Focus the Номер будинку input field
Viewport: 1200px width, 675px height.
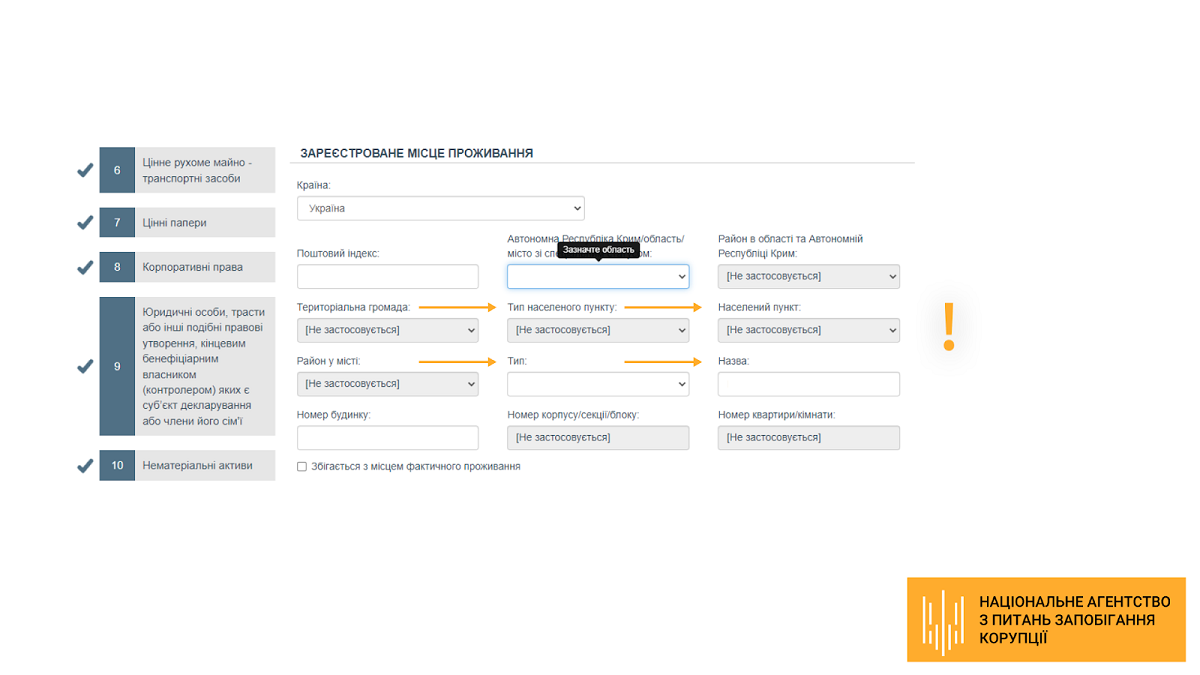click(388, 438)
